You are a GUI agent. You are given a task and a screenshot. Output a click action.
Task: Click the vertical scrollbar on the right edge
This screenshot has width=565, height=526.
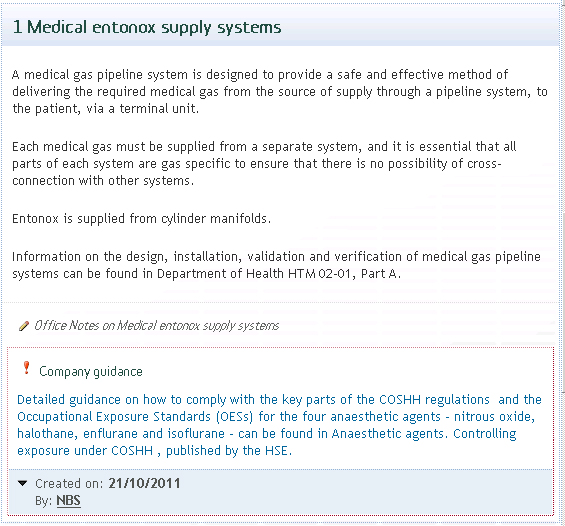point(563,303)
